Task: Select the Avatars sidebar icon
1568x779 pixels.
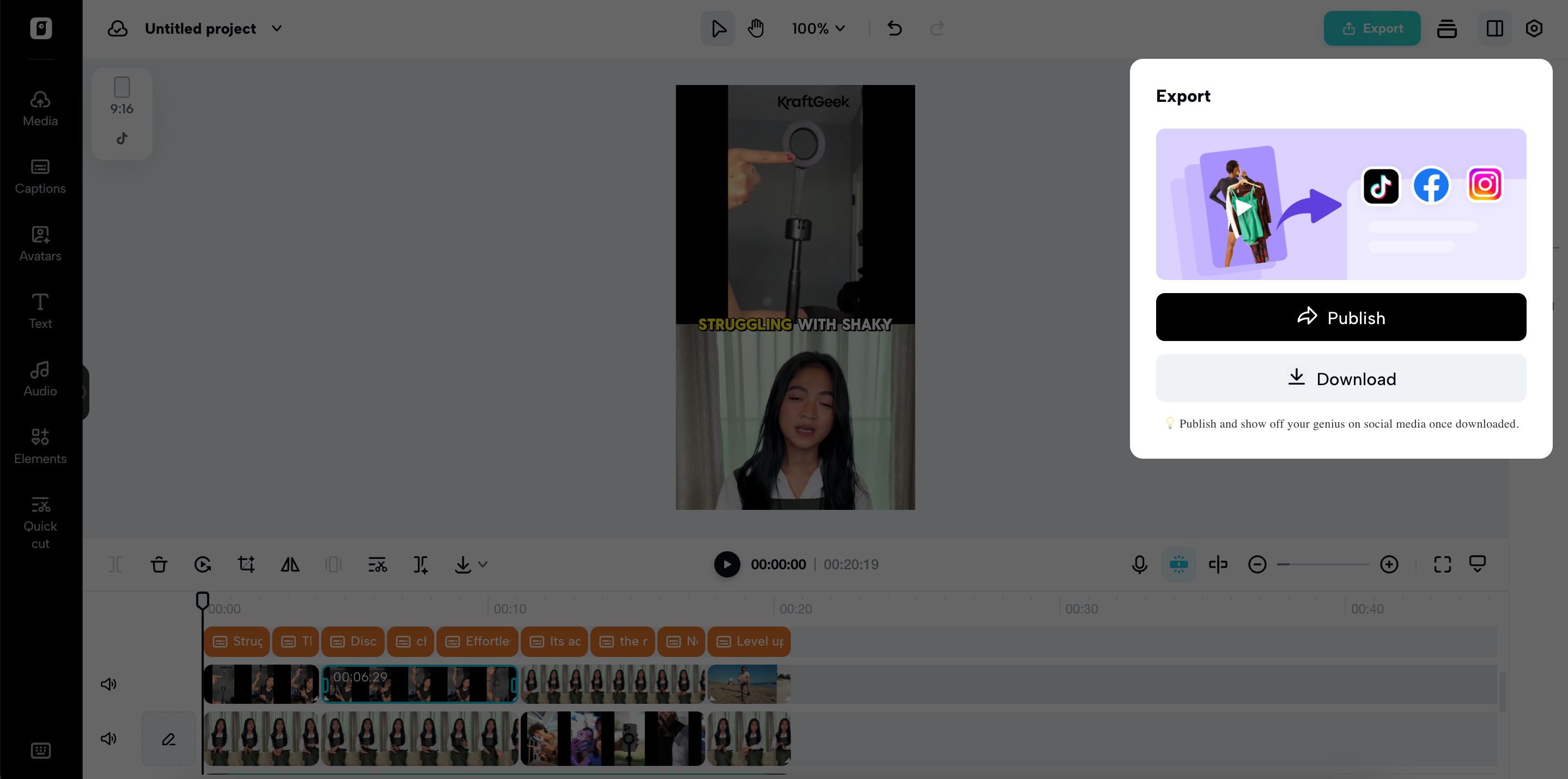Action: (x=40, y=244)
